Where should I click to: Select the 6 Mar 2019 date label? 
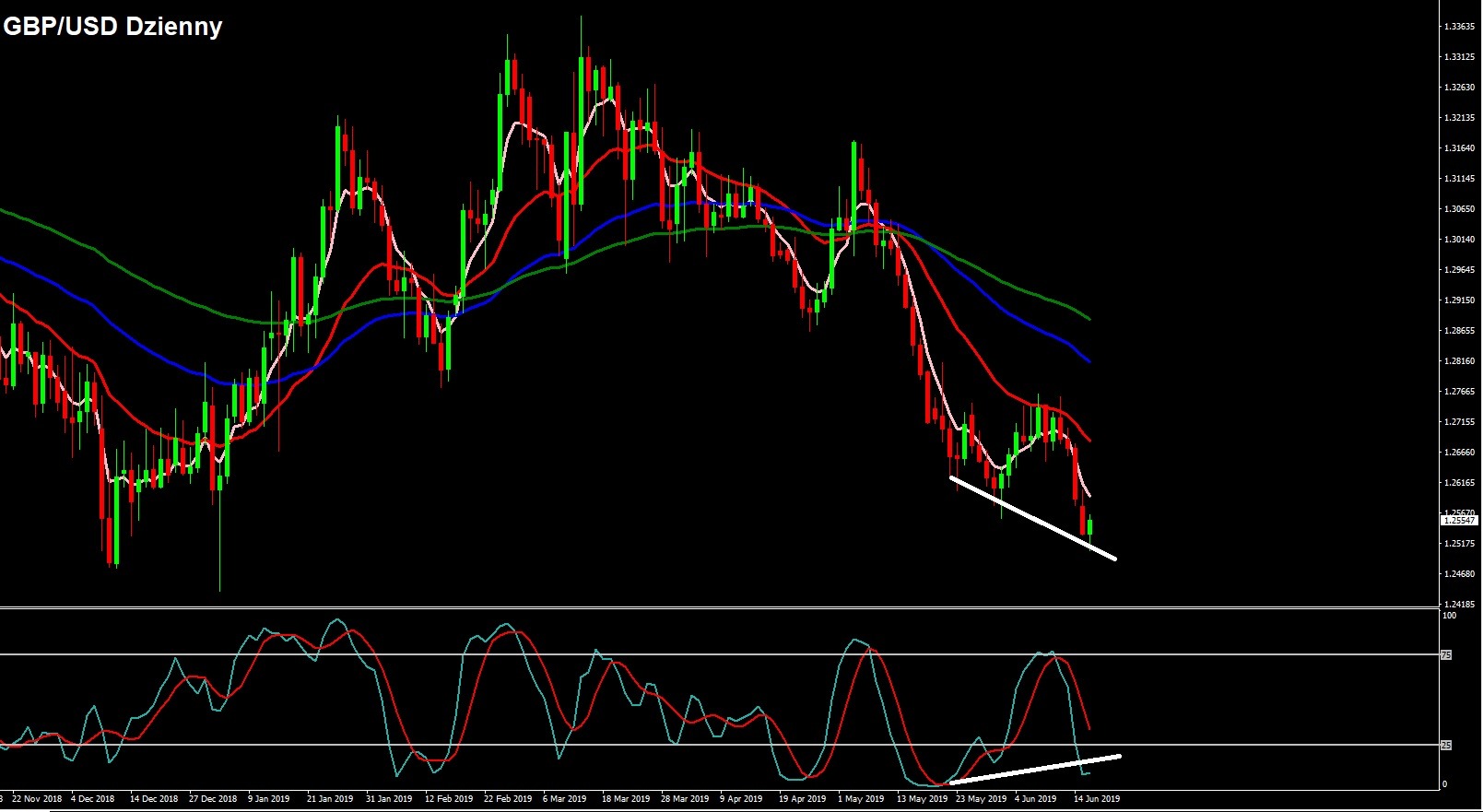coord(564,799)
